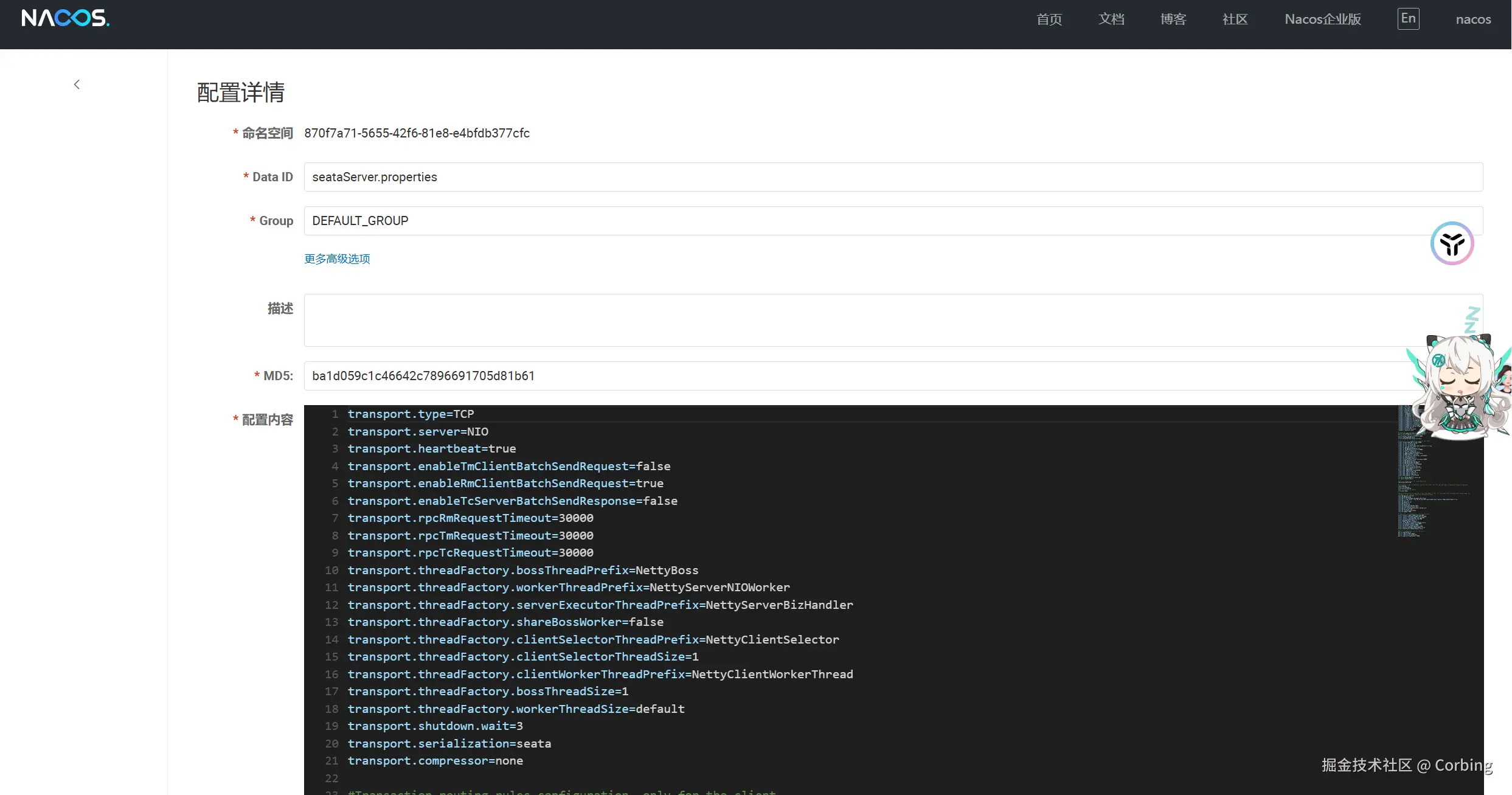Open the 文档 nav item
The width and height of the screenshot is (1512, 795).
(x=1111, y=19)
